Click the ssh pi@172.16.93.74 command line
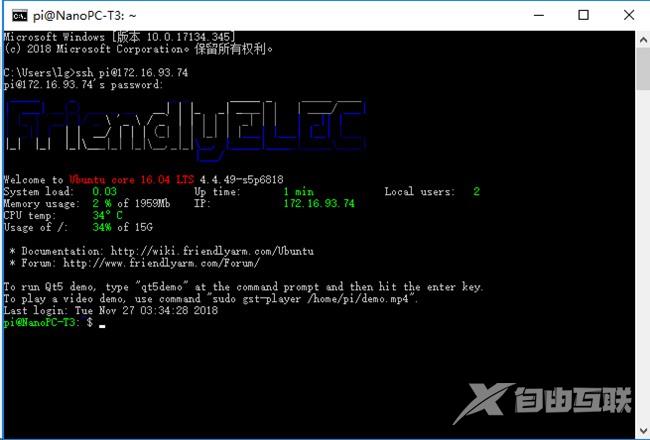Screen dimensions: 650x440 click(132, 73)
